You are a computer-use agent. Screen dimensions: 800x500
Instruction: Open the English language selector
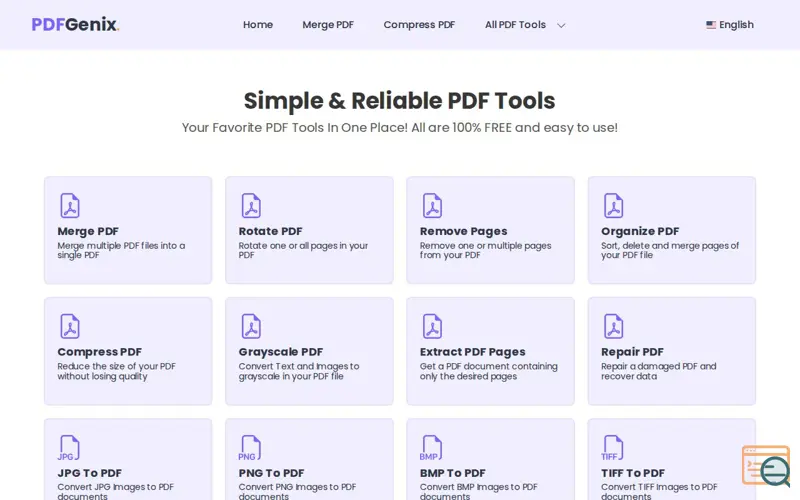[x=730, y=24]
